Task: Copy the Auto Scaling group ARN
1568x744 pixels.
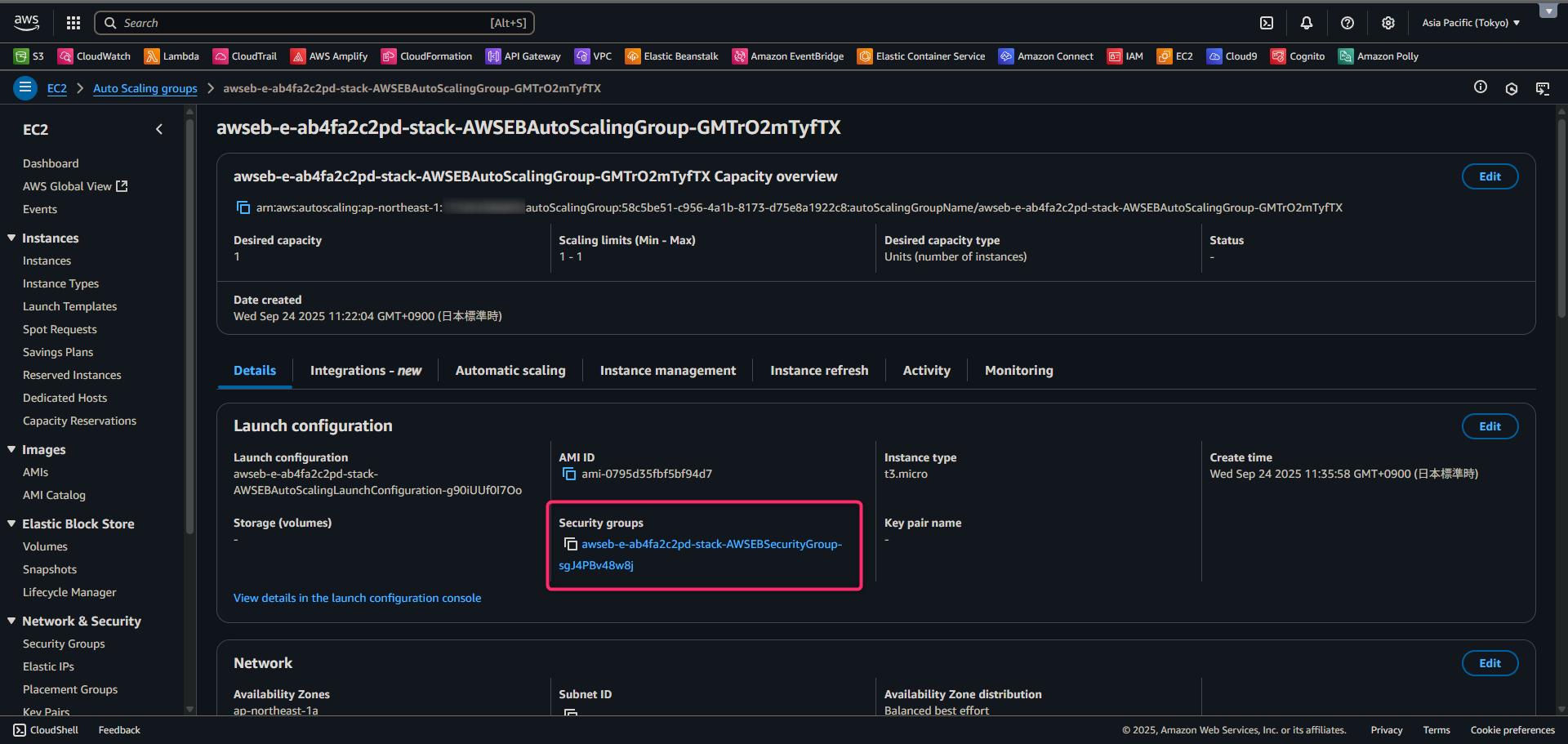Action: tap(243, 207)
